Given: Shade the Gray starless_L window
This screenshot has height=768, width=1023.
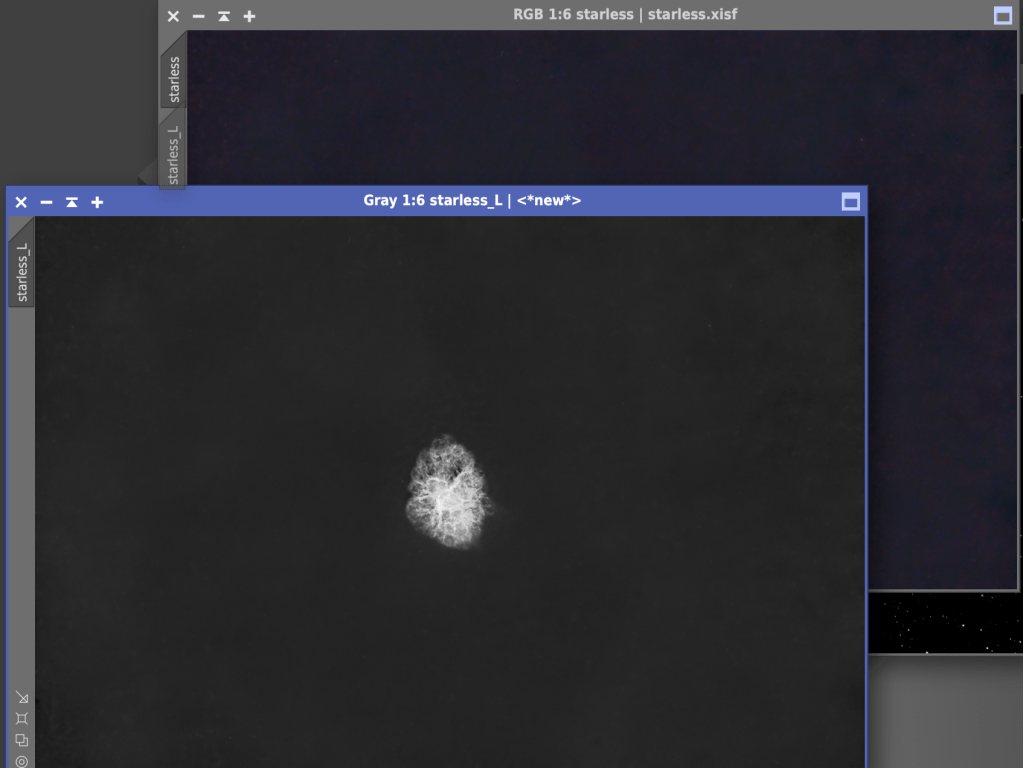Looking at the screenshot, I should click(x=72, y=202).
